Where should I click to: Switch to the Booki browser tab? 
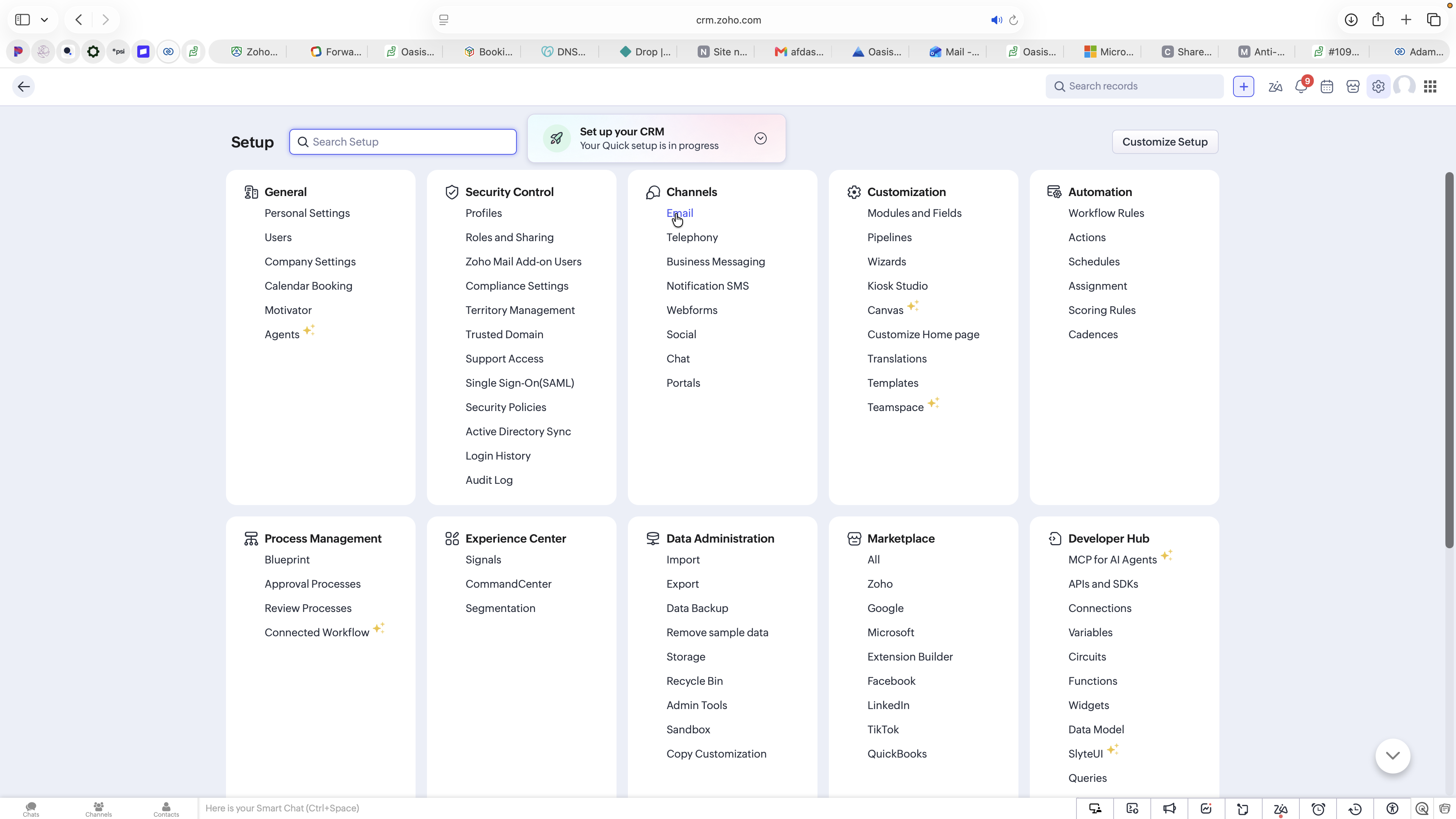(488, 52)
